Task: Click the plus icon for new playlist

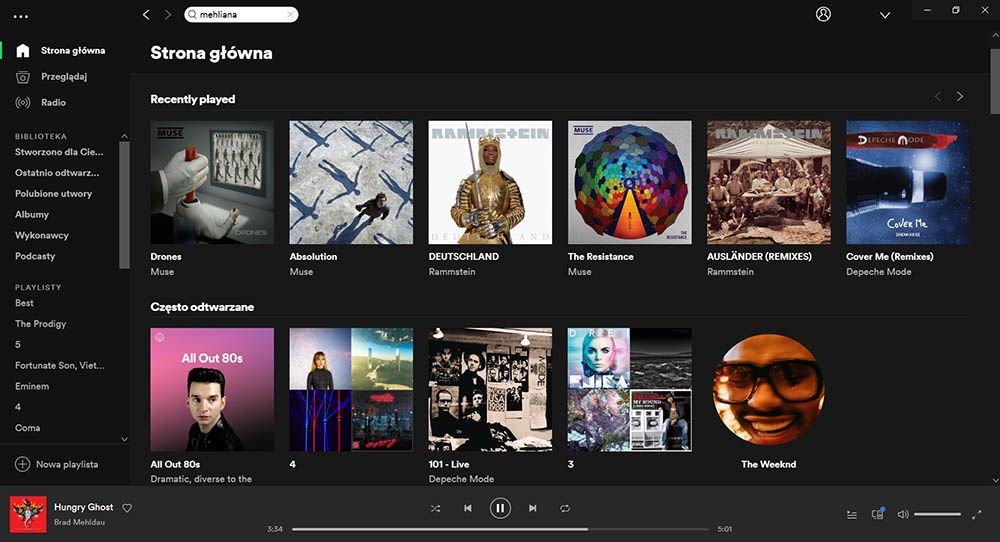Action: (x=22, y=464)
